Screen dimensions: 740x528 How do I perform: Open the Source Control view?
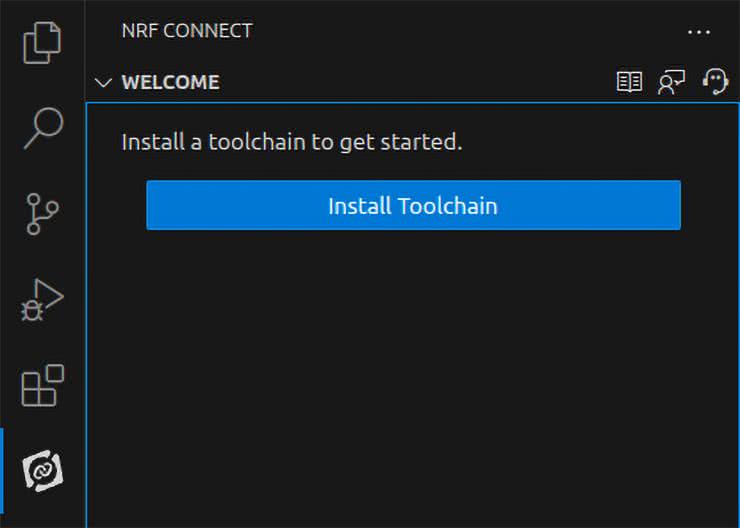(42, 213)
